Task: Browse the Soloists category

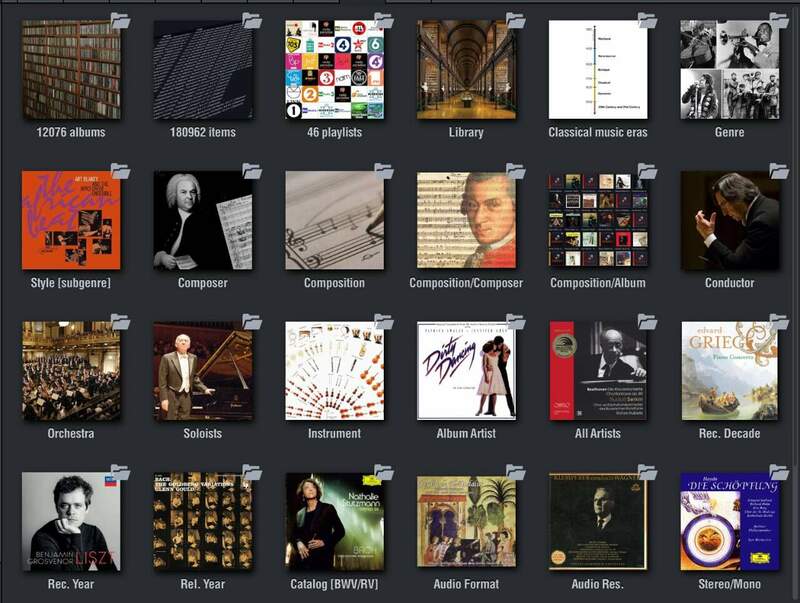Action: 203,371
